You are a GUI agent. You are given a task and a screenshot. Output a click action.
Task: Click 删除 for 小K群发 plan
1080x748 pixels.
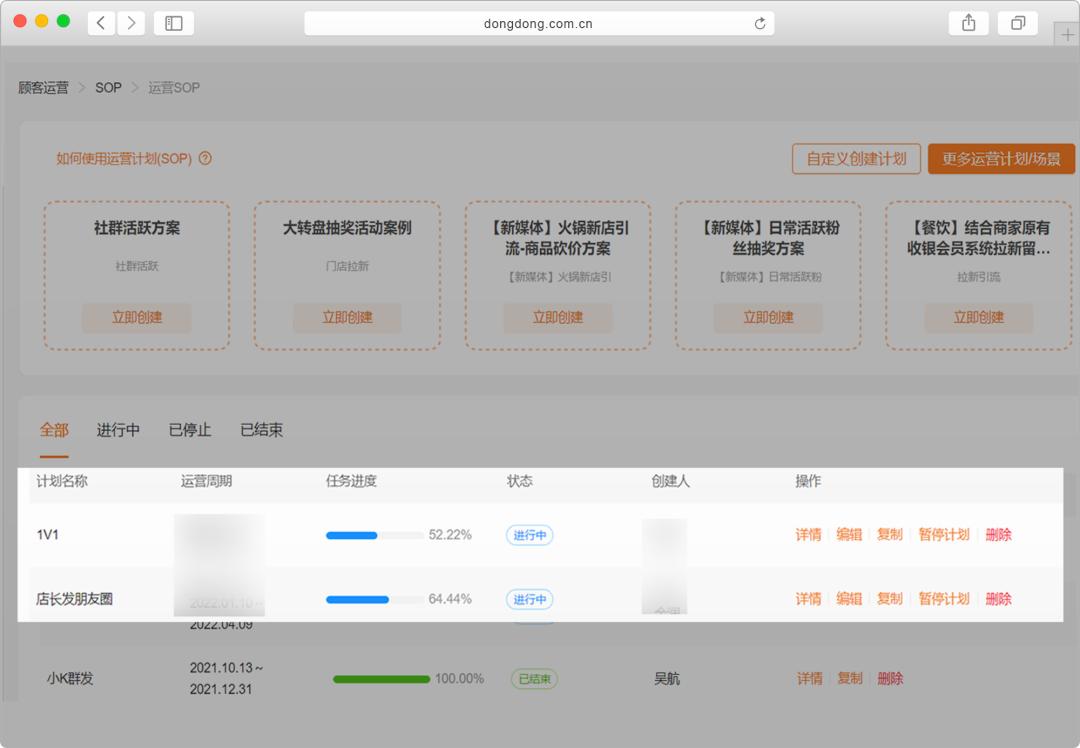click(890, 678)
